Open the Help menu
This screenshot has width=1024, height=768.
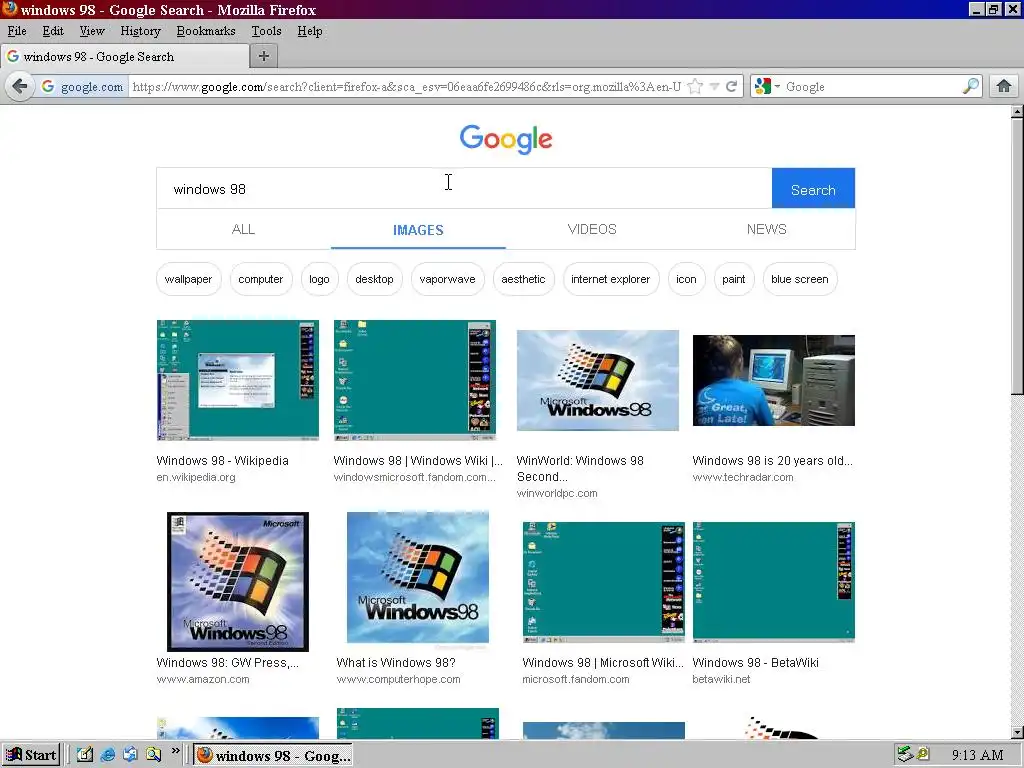[x=310, y=31]
